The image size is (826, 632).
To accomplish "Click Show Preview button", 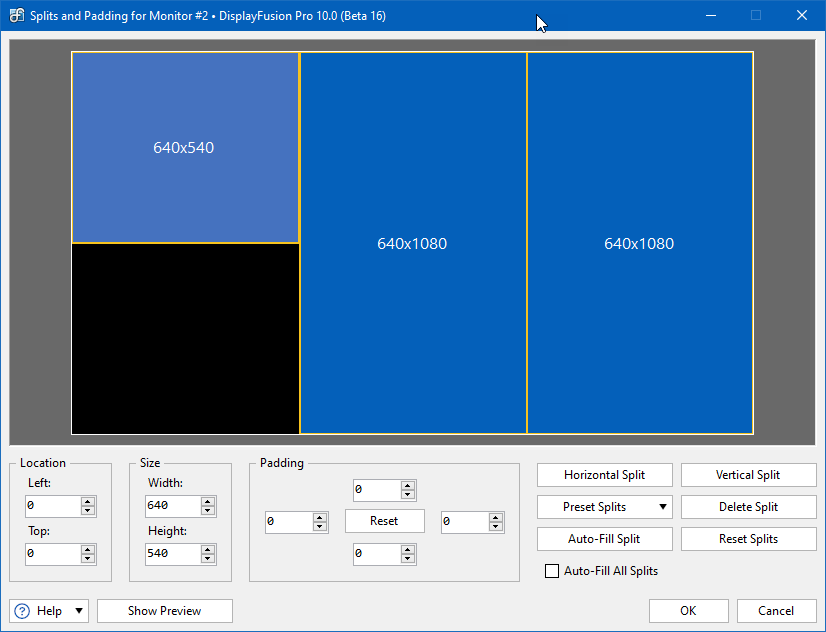I will 164,611.
